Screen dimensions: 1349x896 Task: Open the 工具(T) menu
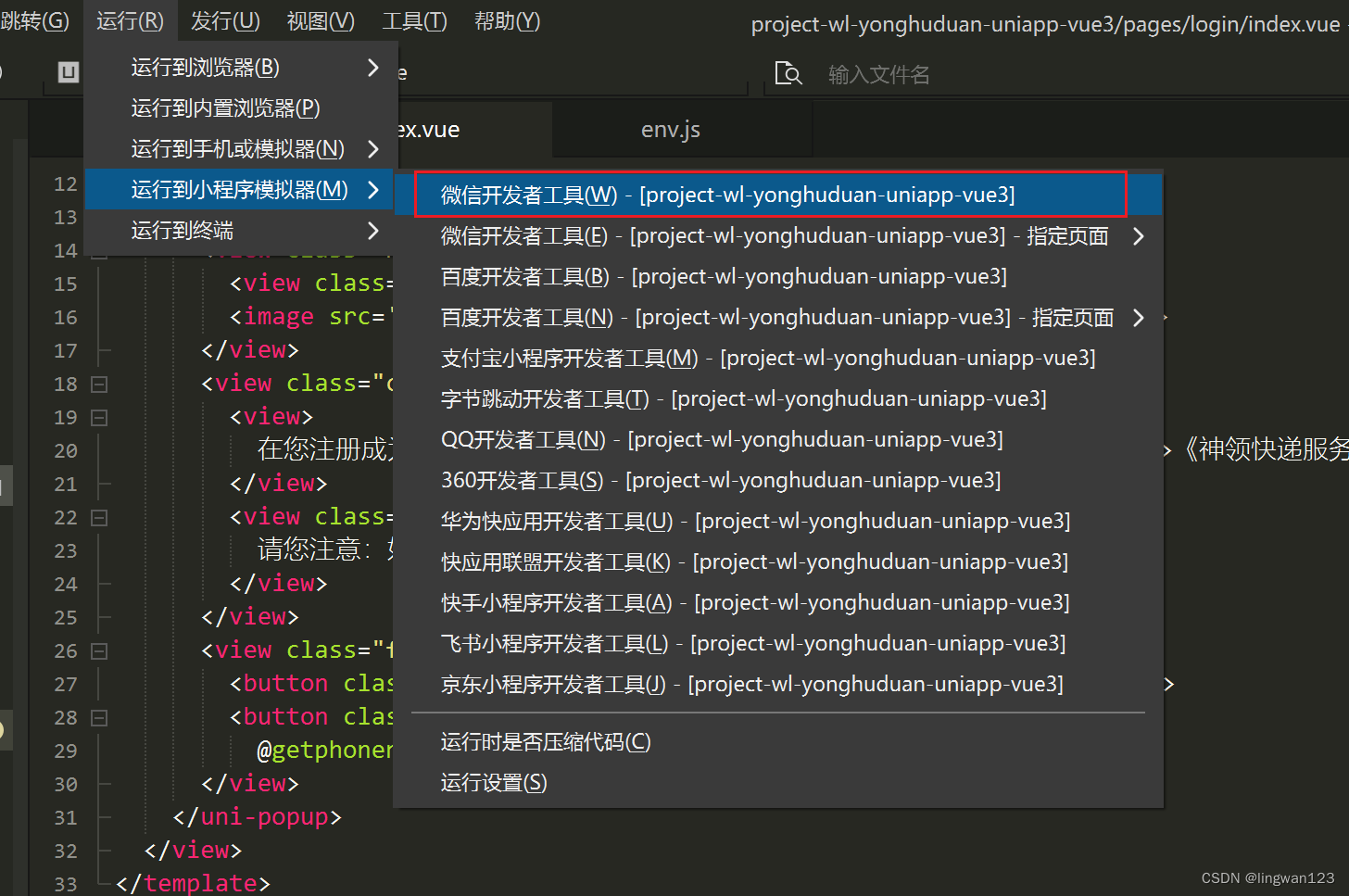tap(414, 20)
